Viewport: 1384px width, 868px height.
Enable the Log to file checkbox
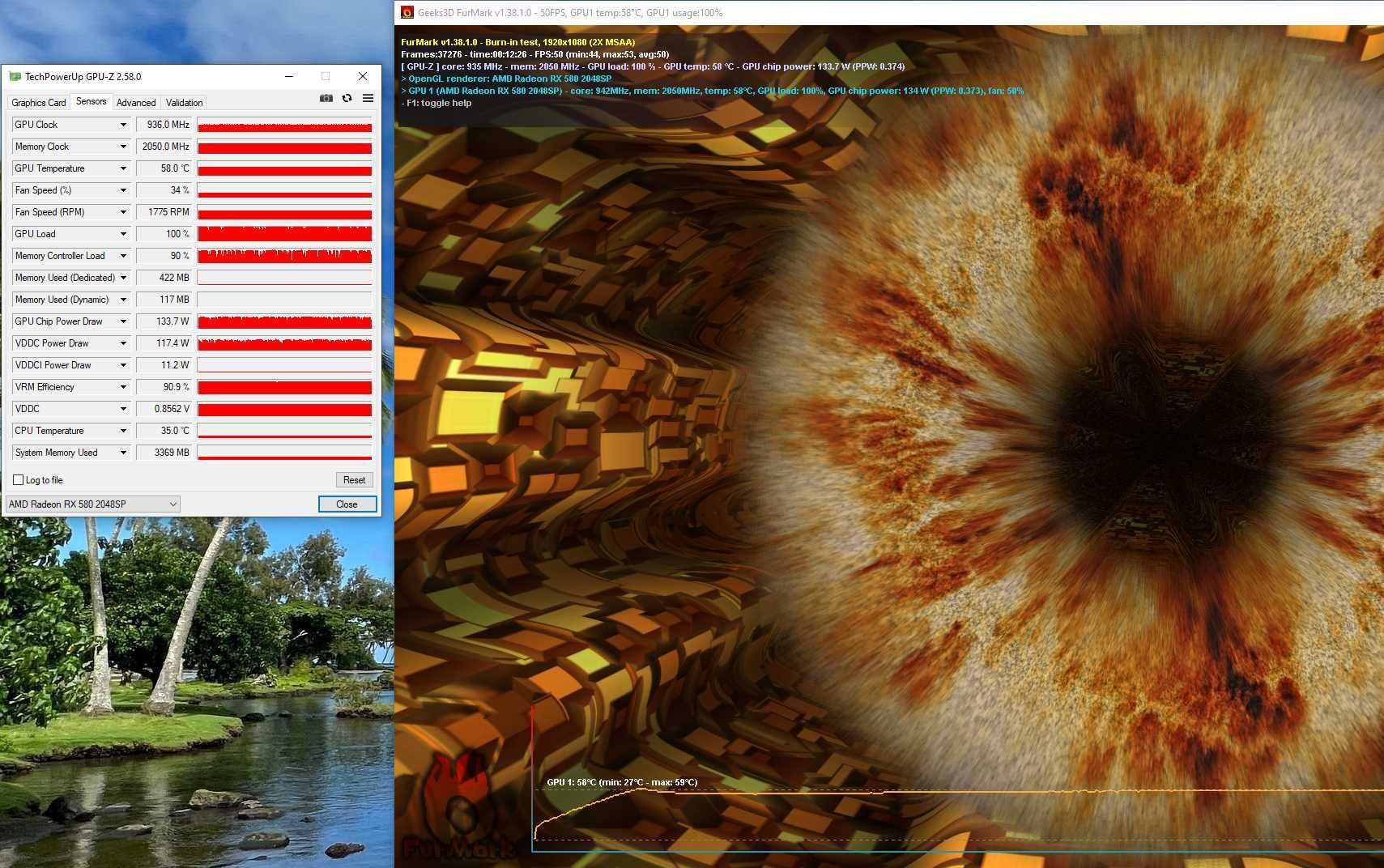coord(18,480)
